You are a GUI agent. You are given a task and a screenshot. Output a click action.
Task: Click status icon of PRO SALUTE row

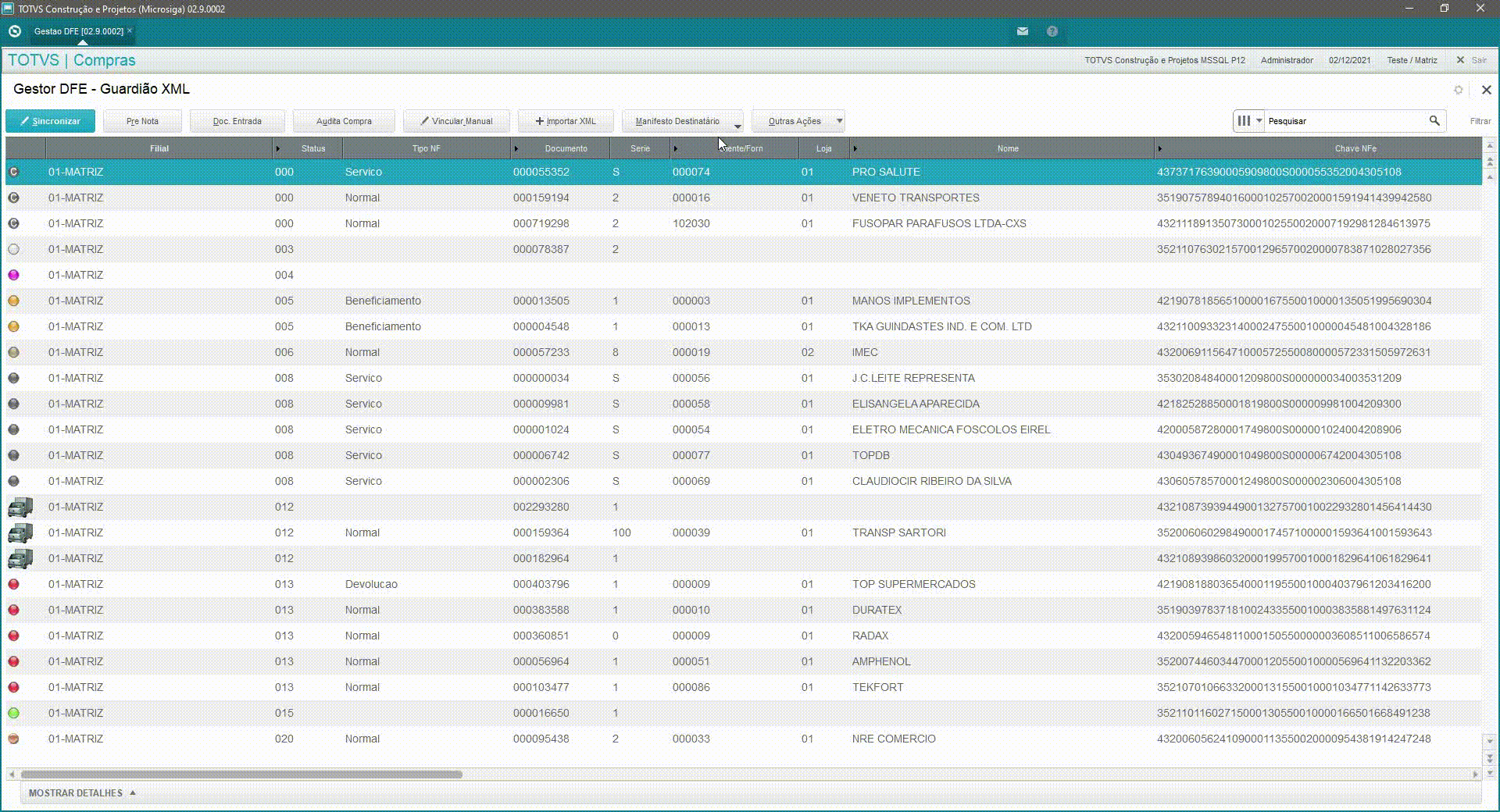coord(13,172)
